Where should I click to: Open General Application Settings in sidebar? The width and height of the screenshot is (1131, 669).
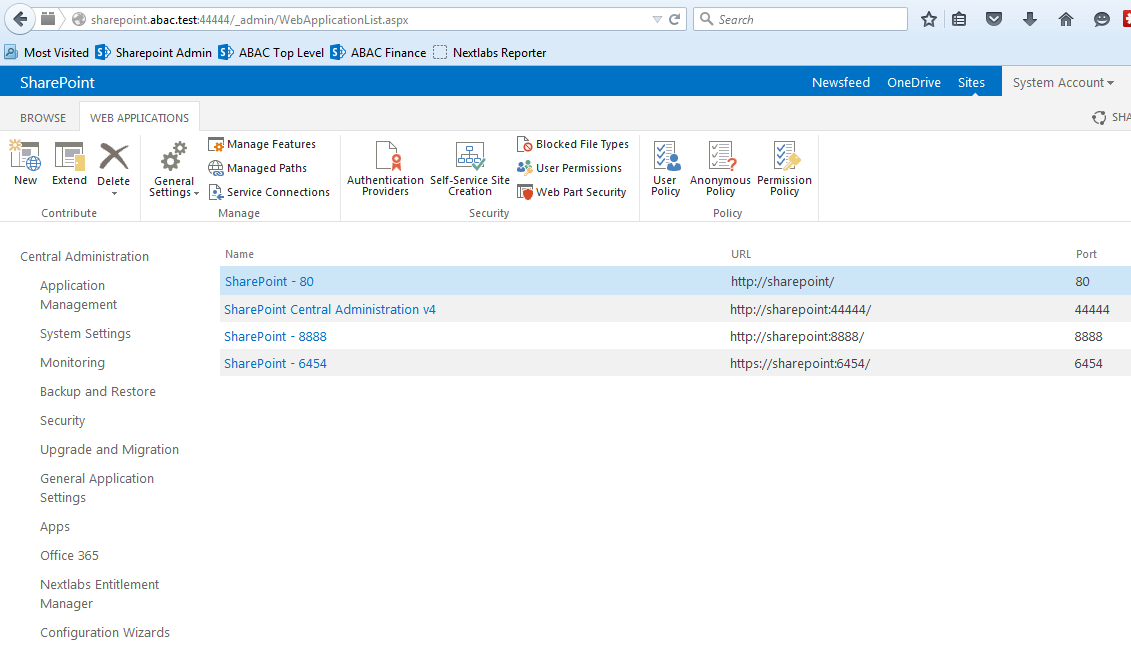97,488
